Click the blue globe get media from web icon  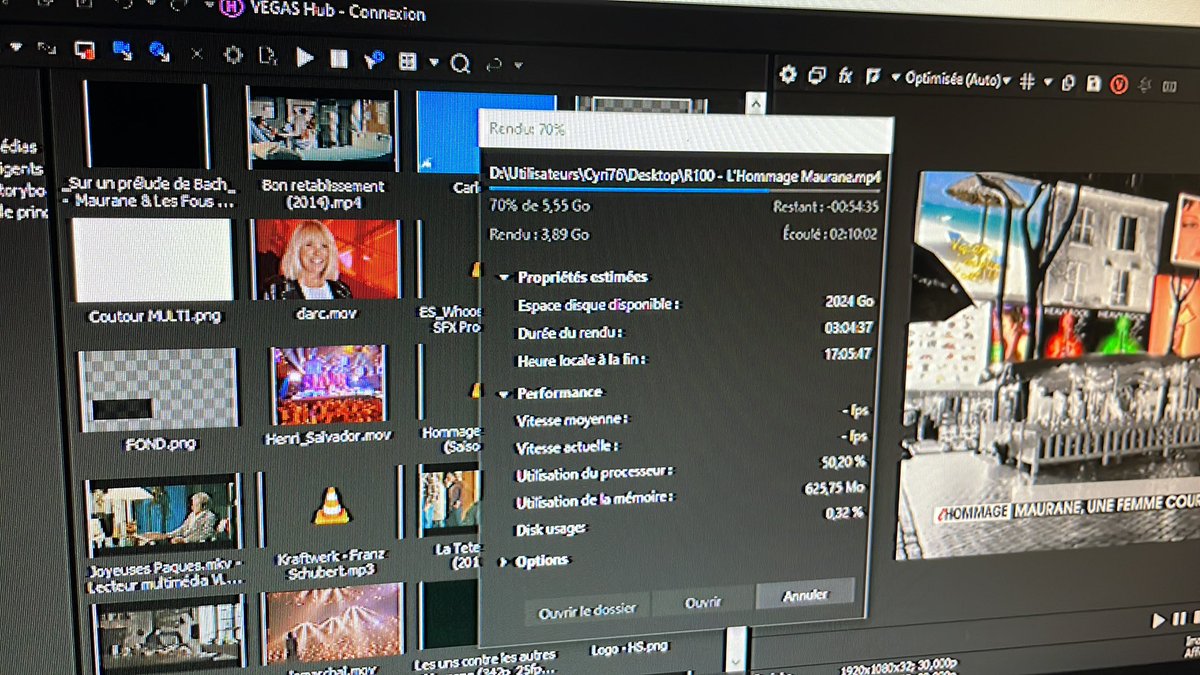point(159,50)
